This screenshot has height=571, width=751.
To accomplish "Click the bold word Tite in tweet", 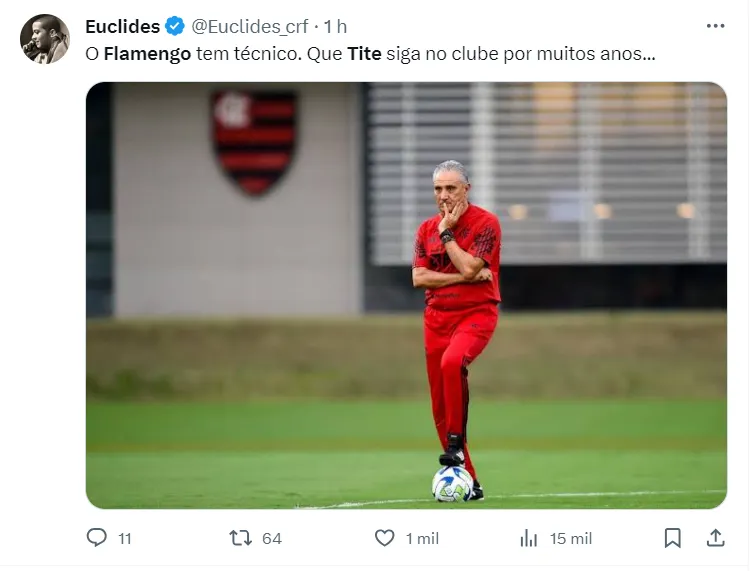I will click(364, 54).
